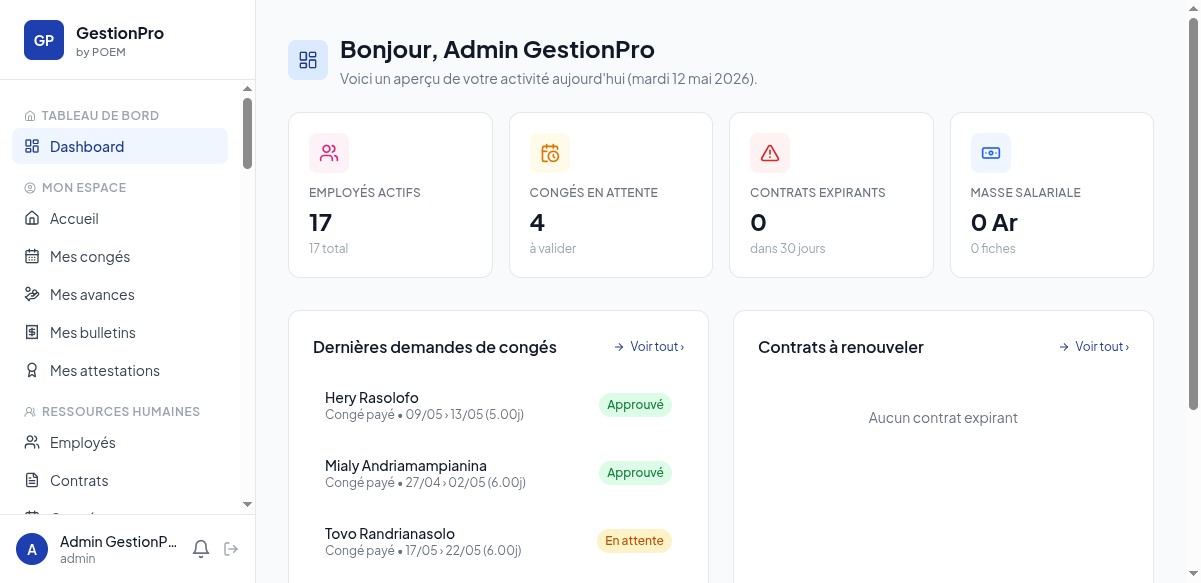Click the Dernières demandes de congés heading
The image size is (1201, 583).
[x=435, y=347]
